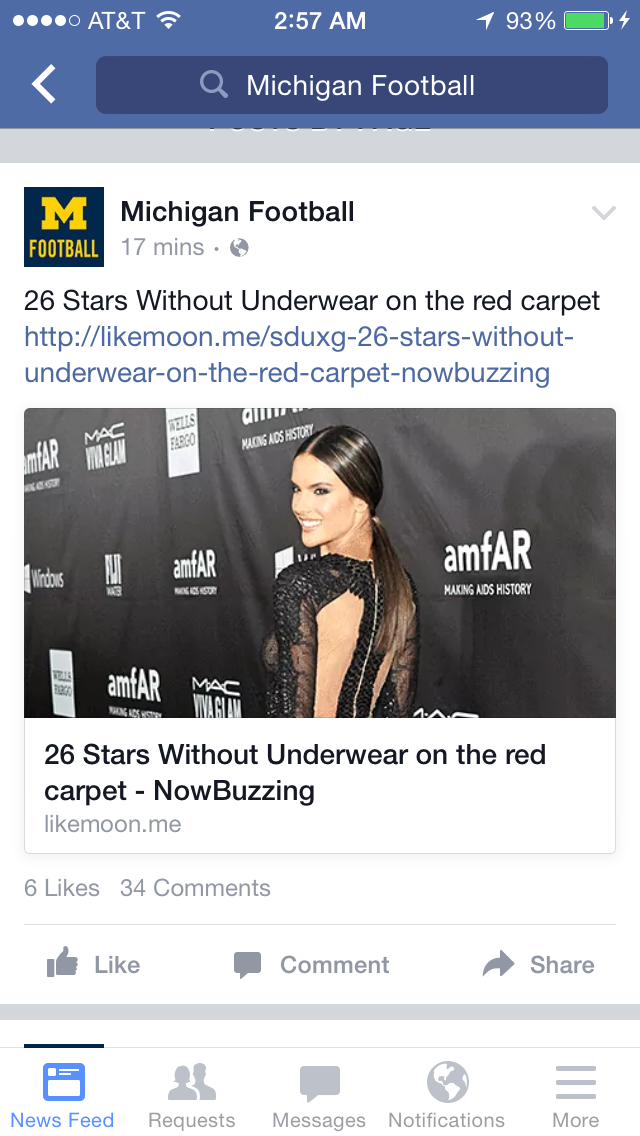
Task: Open the red carpet article photo
Action: point(320,563)
